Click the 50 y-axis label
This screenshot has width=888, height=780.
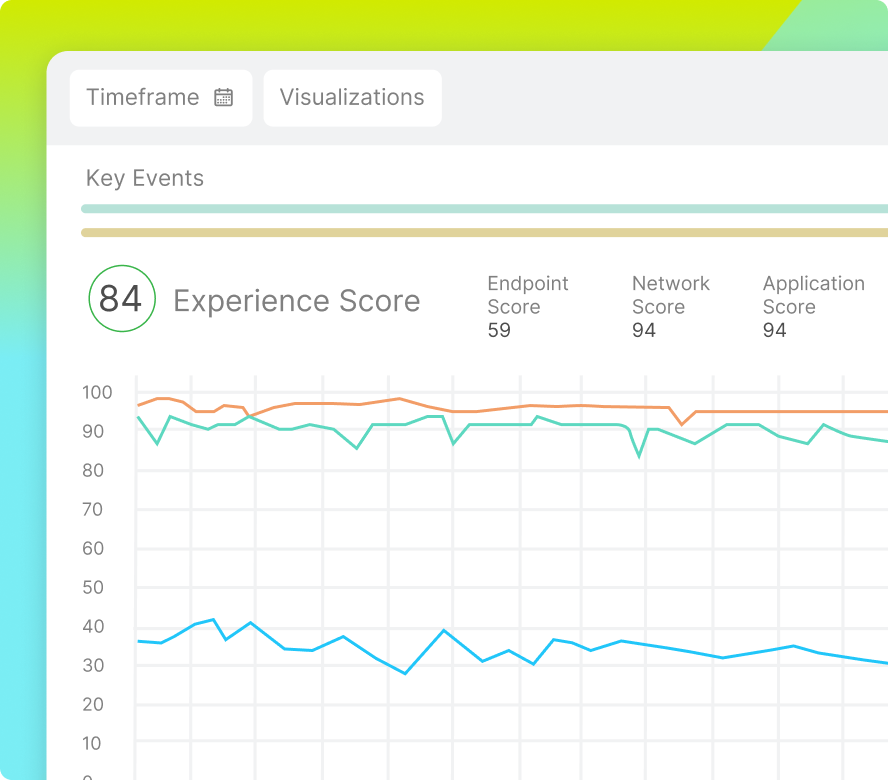[93, 587]
